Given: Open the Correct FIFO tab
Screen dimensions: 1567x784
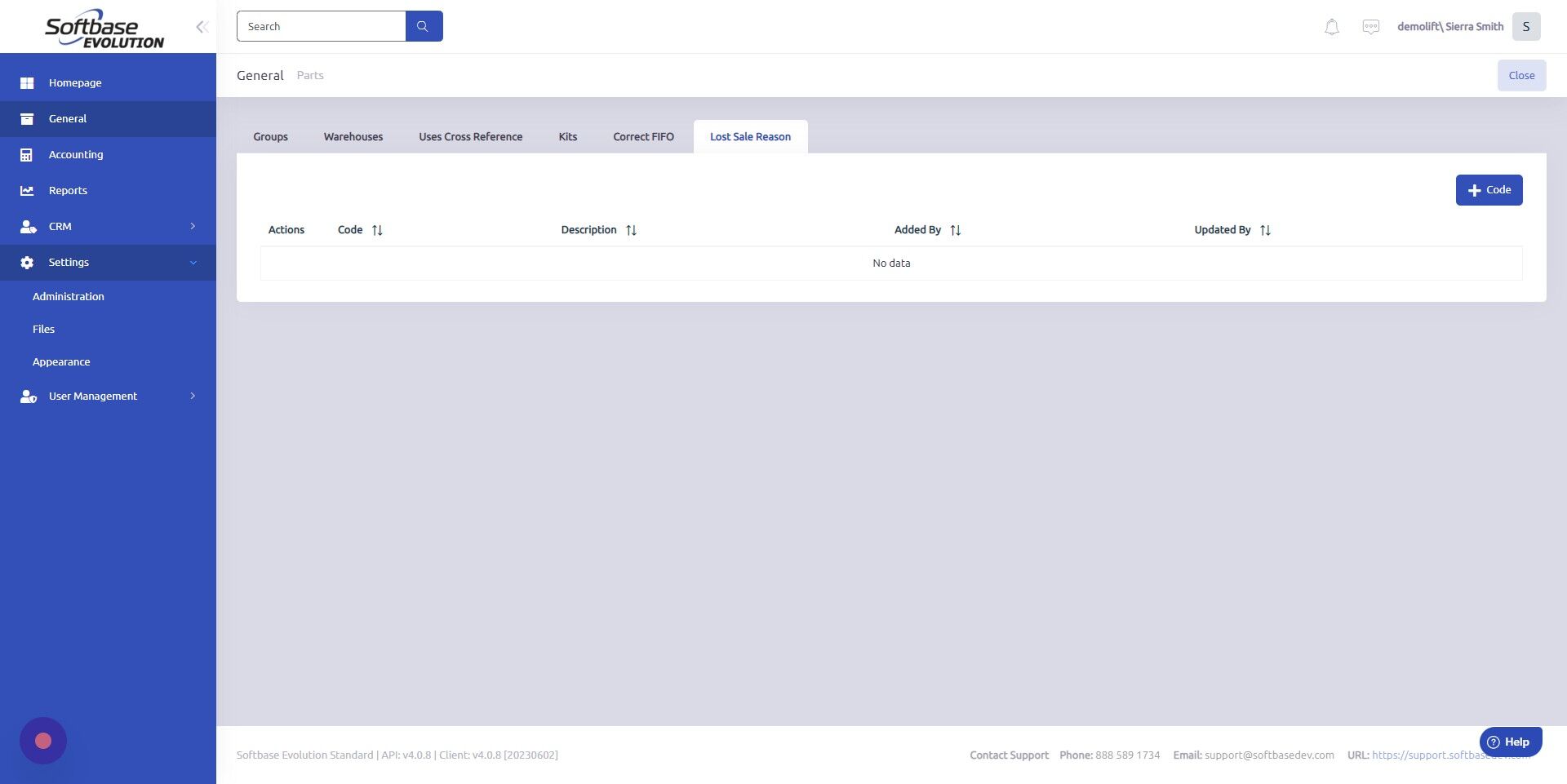Looking at the screenshot, I should click(x=643, y=136).
